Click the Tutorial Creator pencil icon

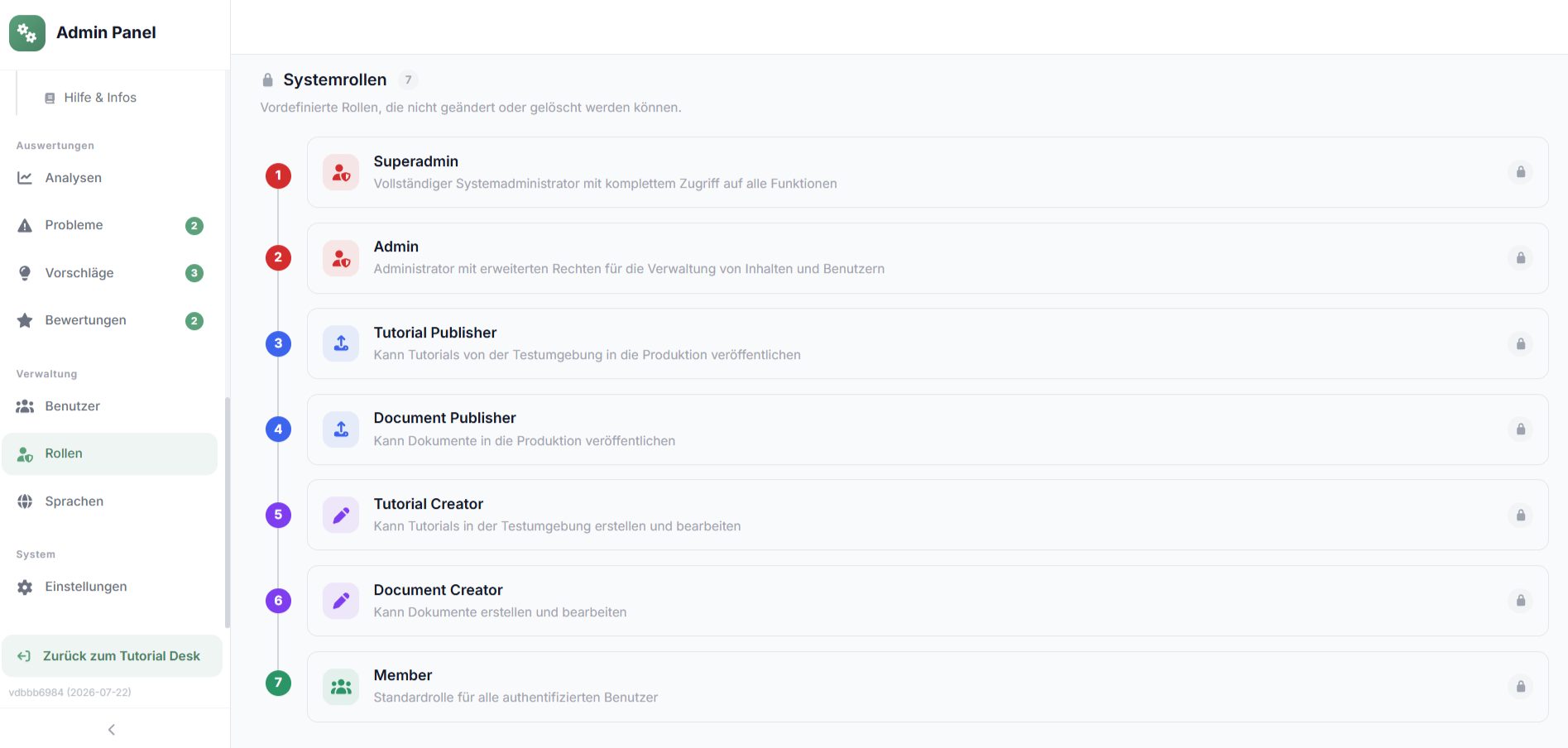pyautogui.click(x=341, y=515)
